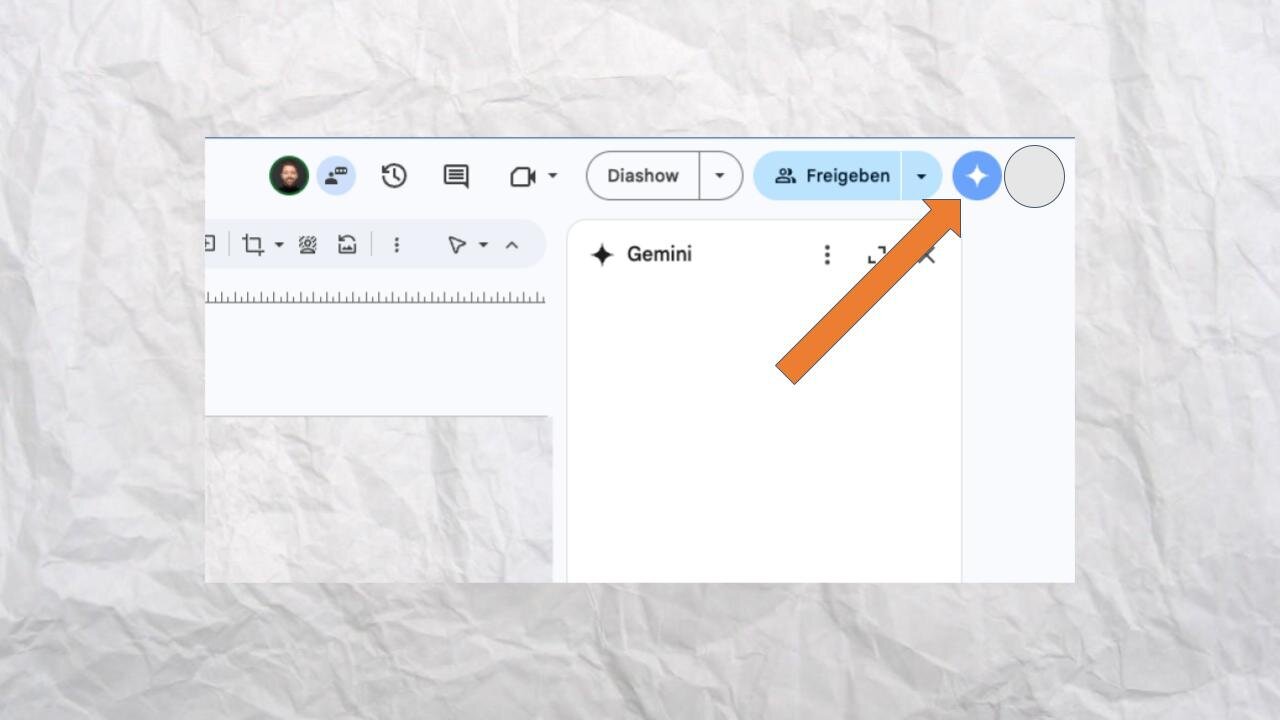
Task: Open version history clock icon
Action: coord(394,176)
